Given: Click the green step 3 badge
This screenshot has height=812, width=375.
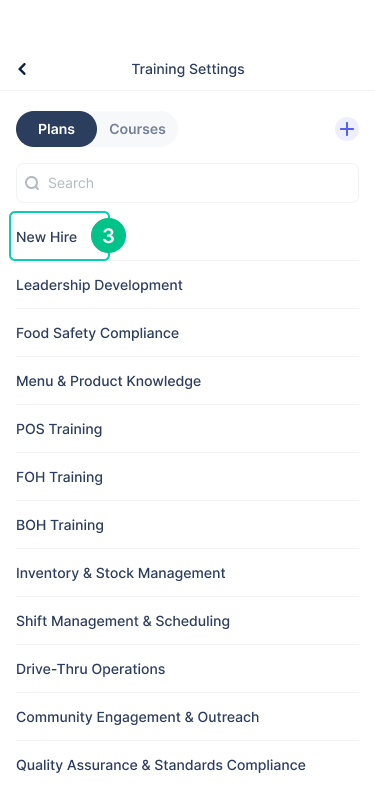Looking at the screenshot, I should 108,236.
